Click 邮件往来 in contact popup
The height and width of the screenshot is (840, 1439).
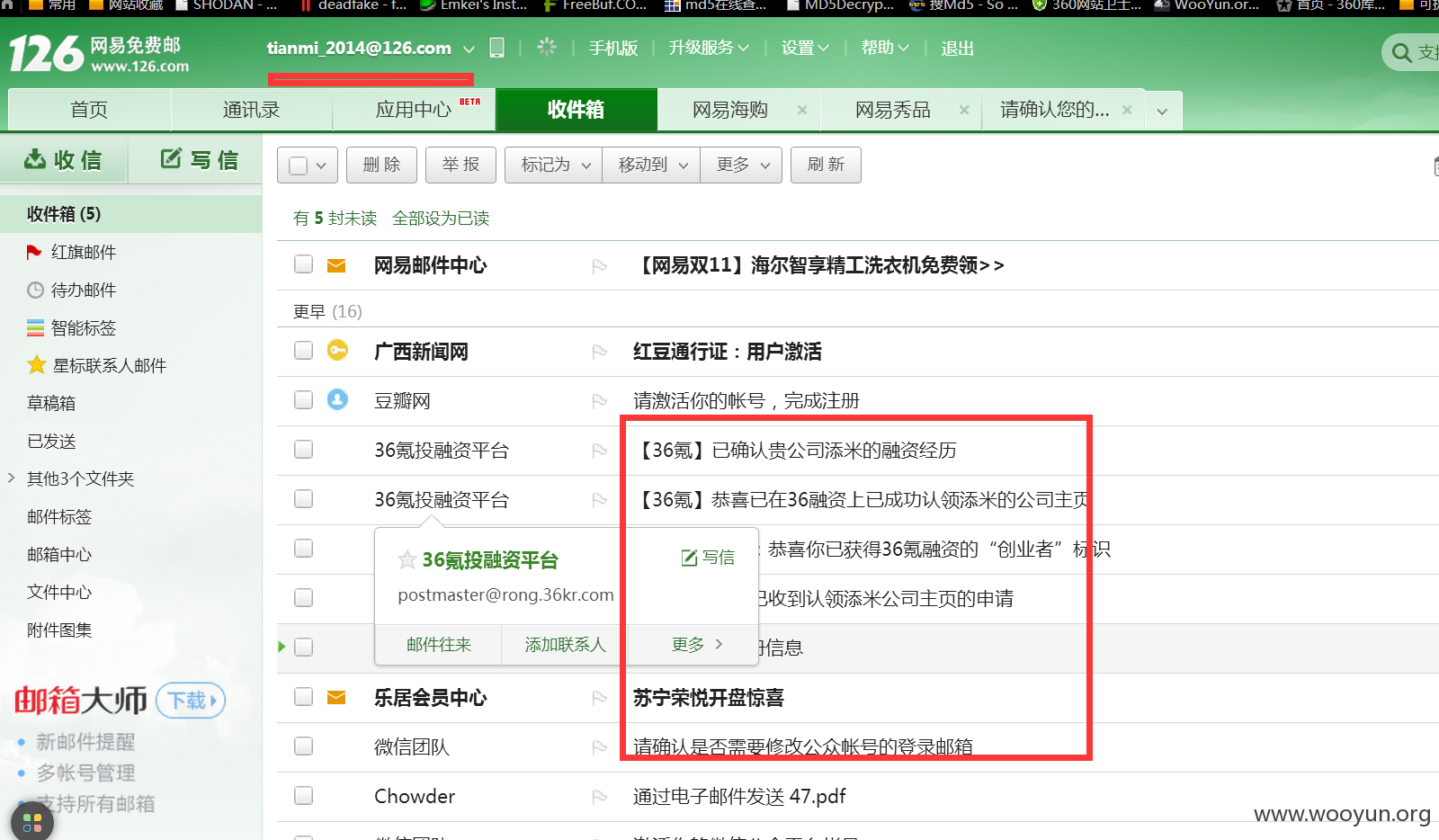pyautogui.click(x=439, y=645)
